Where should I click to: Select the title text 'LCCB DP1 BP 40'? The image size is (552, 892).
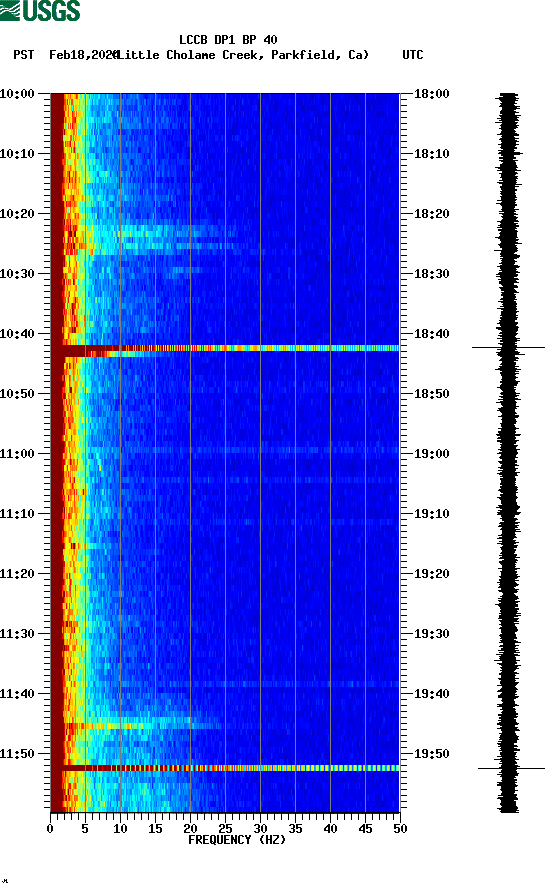[x=228, y=40]
